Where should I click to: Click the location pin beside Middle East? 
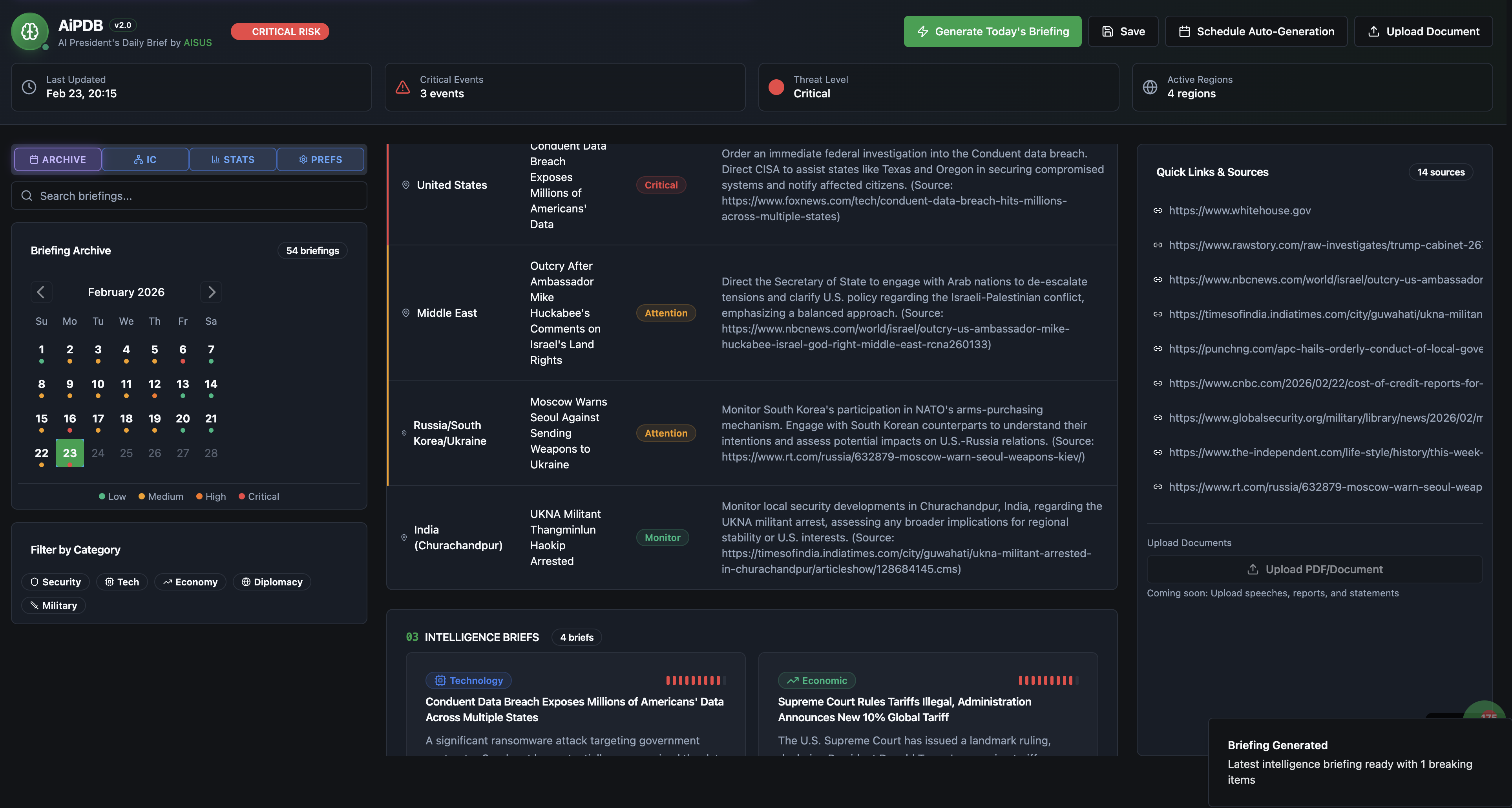point(405,313)
